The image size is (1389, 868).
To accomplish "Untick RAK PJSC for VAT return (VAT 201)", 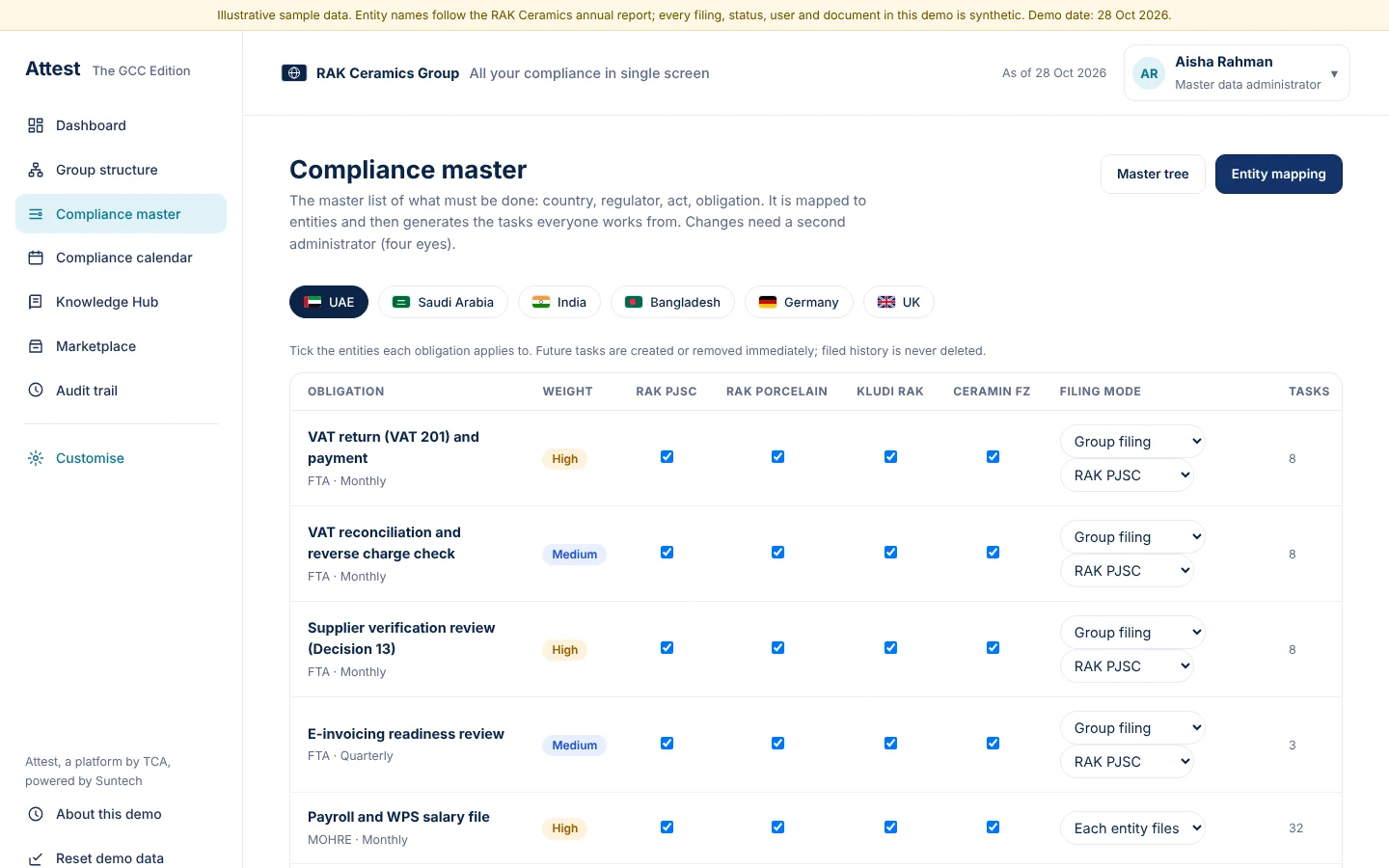I will pyautogui.click(x=667, y=457).
